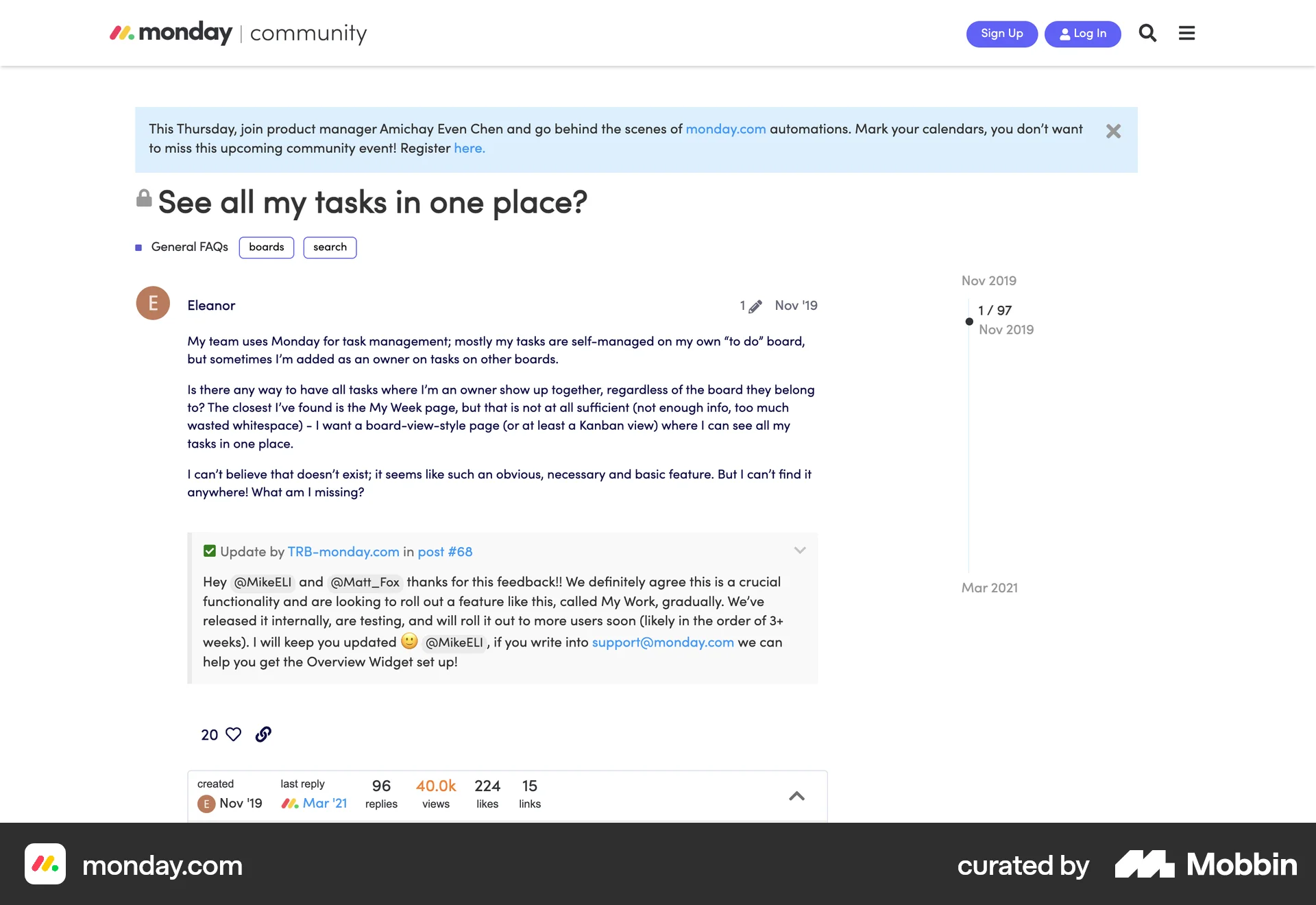Viewport: 1316px width, 905px height.
Task: Follow the post #68 link
Action: 445,552
